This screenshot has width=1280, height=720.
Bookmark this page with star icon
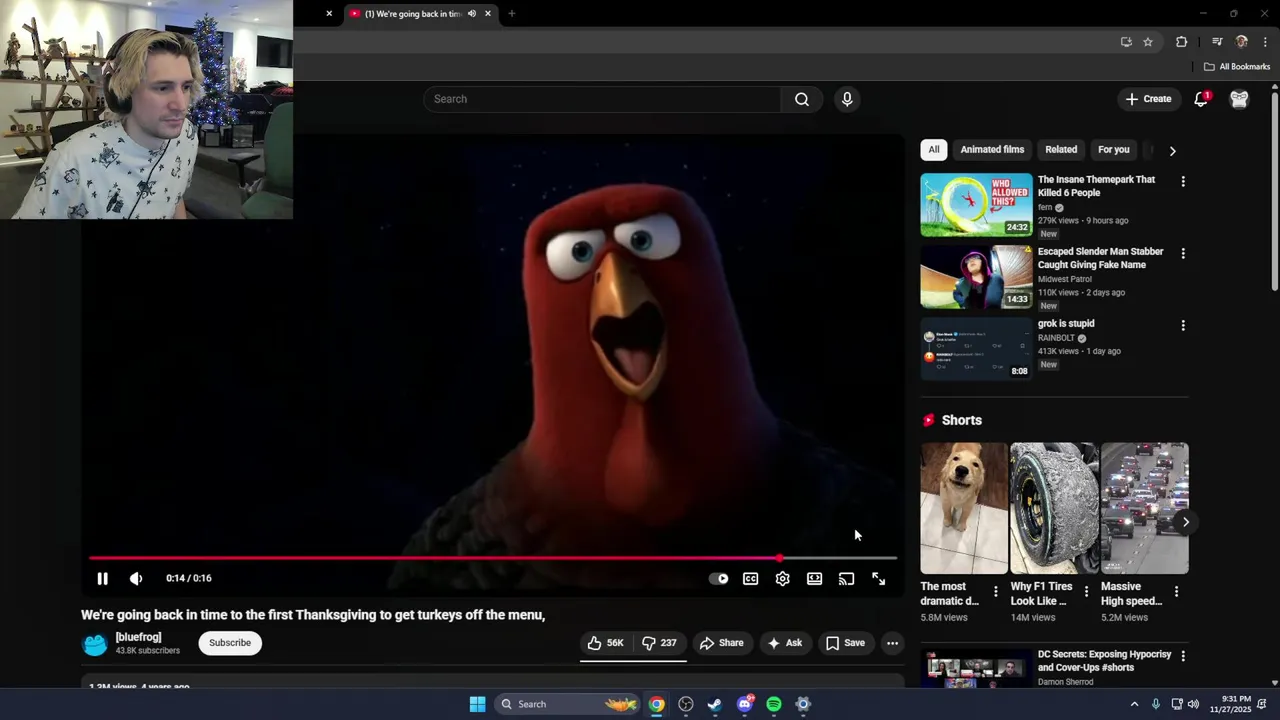(1148, 42)
